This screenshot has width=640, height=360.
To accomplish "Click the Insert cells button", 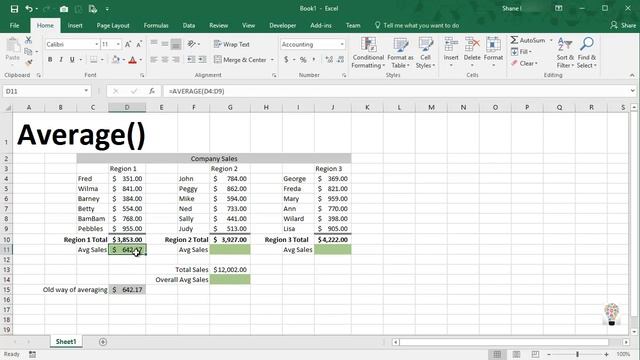I will tap(451, 52).
